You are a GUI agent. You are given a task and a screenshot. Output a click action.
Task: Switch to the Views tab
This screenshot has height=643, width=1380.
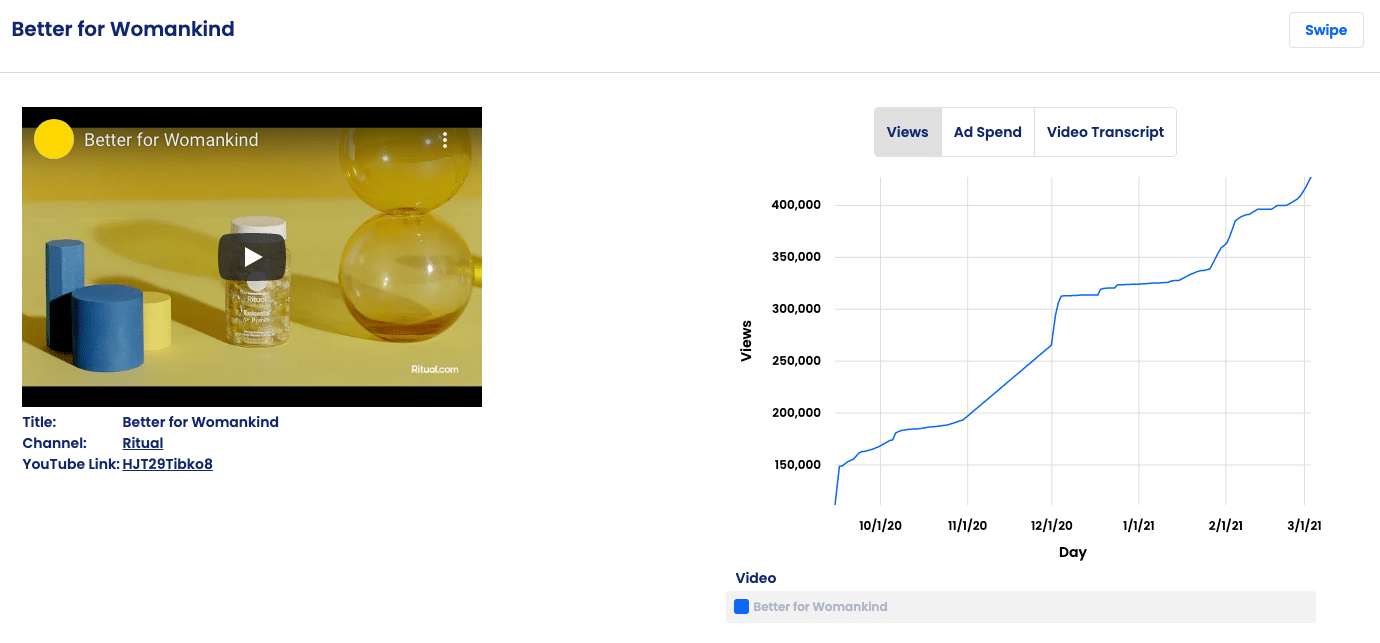pos(908,132)
